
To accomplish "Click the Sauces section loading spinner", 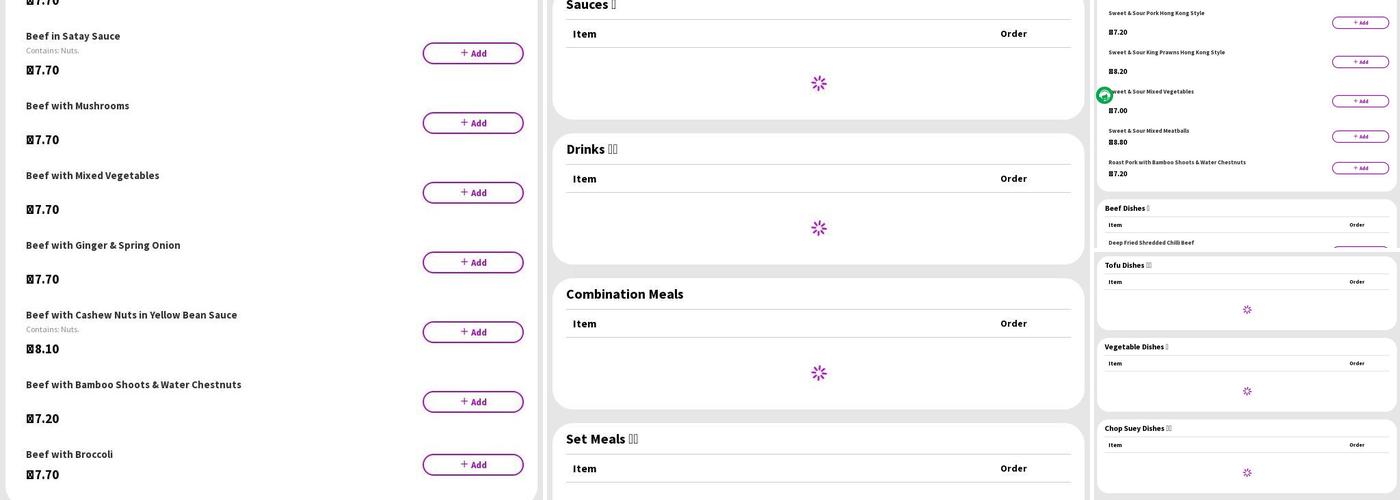I will coord(818,83).
